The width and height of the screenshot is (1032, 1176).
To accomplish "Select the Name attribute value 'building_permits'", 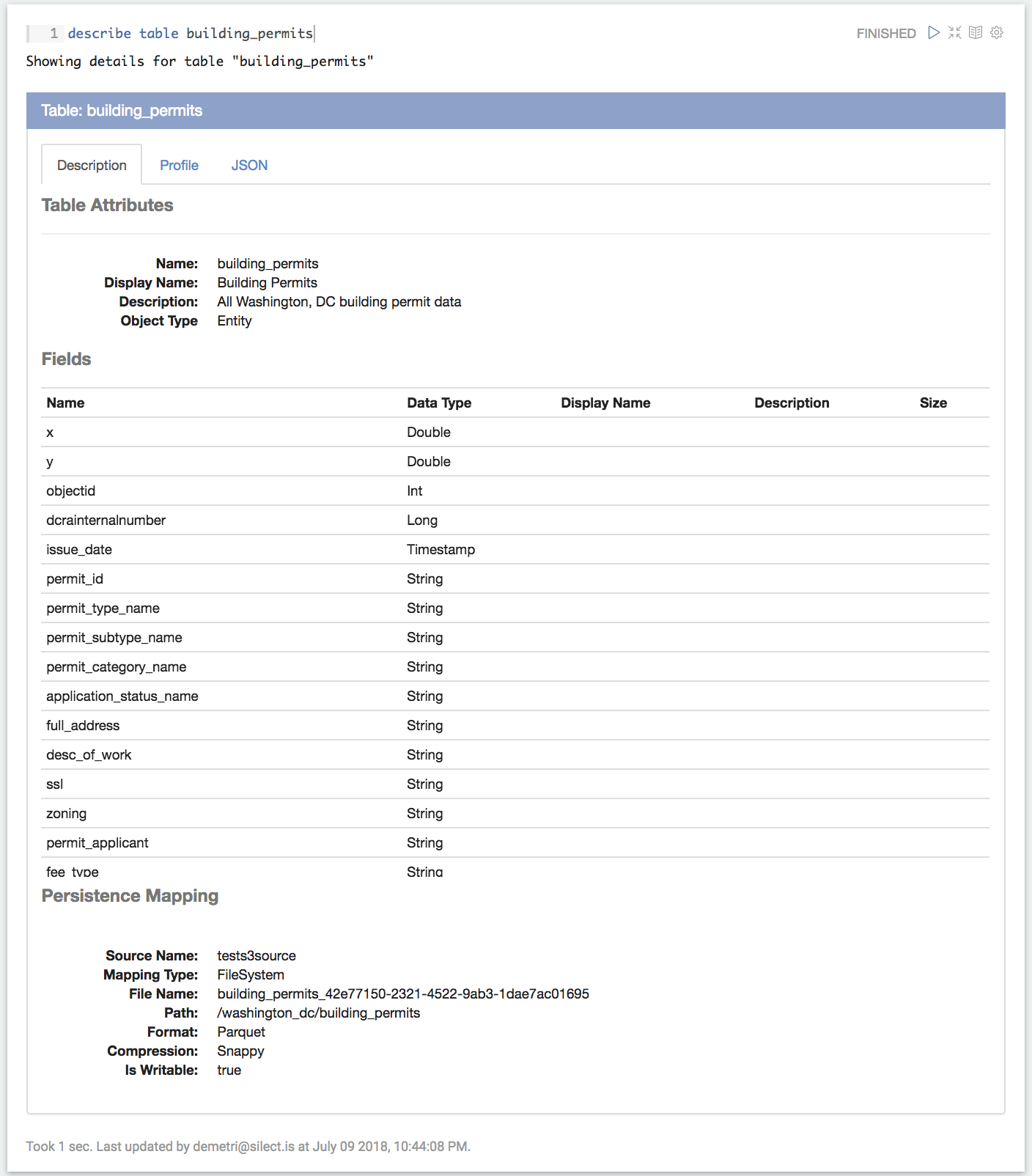I will [x=268, y=263].
